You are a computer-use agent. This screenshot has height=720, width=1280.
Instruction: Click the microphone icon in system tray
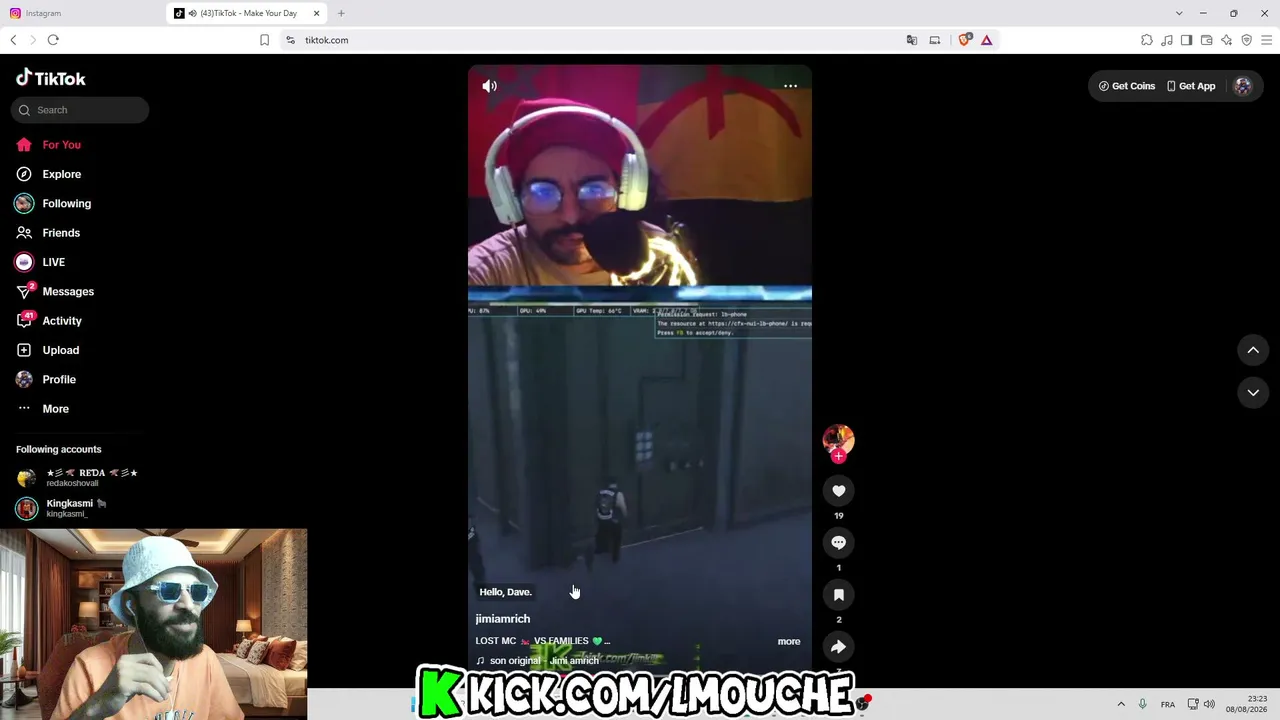[x=1142, y=704]
